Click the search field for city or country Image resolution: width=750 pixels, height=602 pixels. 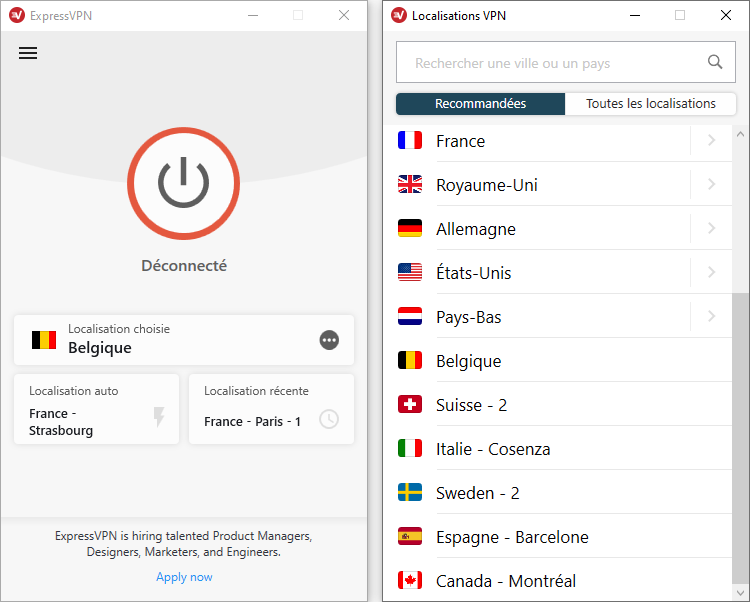[566, 62]
